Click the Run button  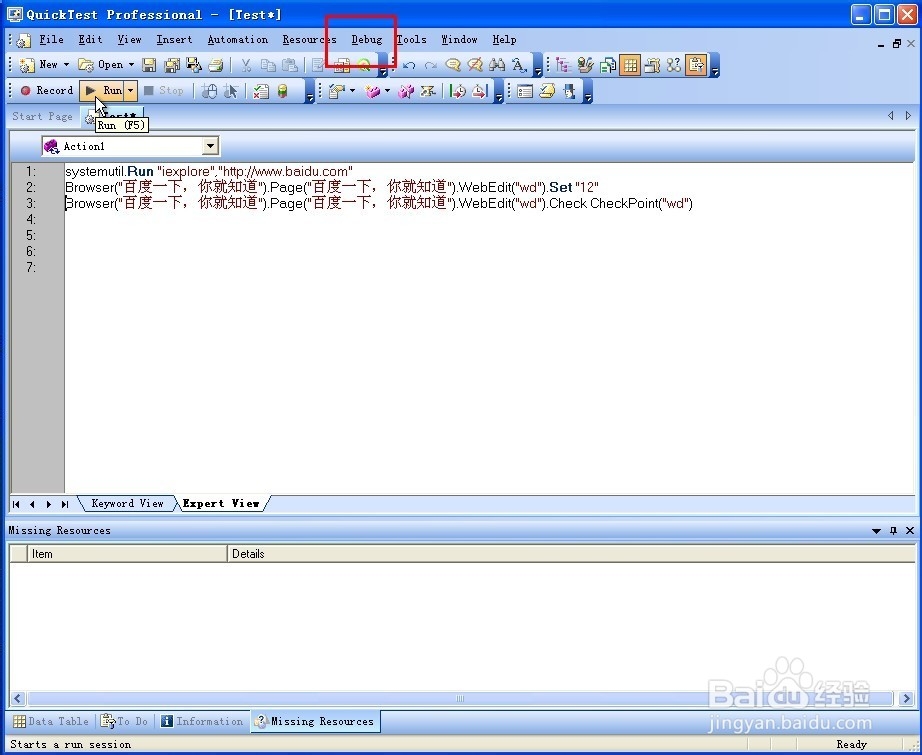[102, 91]
